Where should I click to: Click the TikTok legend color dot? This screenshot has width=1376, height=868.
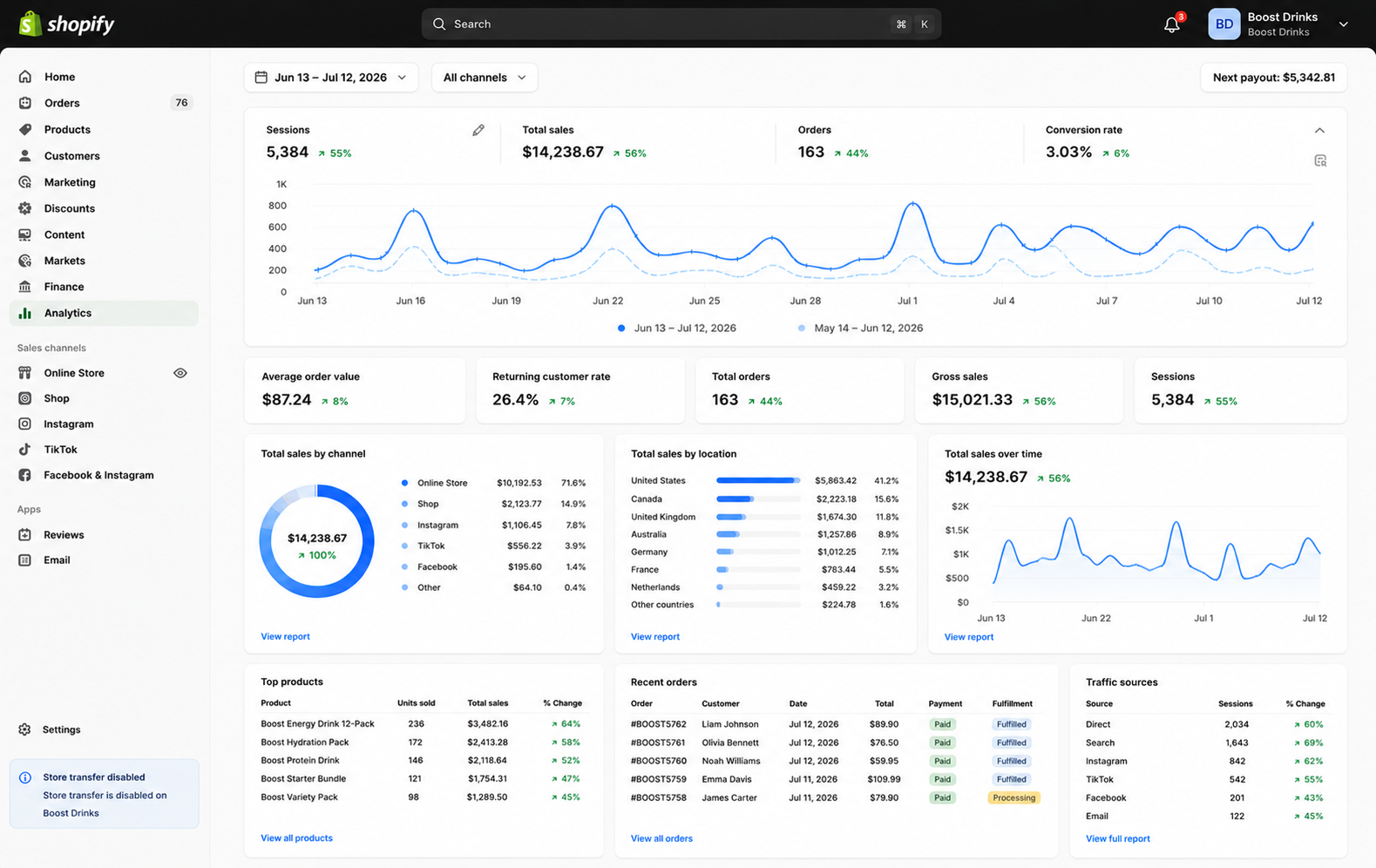[x=404, y=546]
